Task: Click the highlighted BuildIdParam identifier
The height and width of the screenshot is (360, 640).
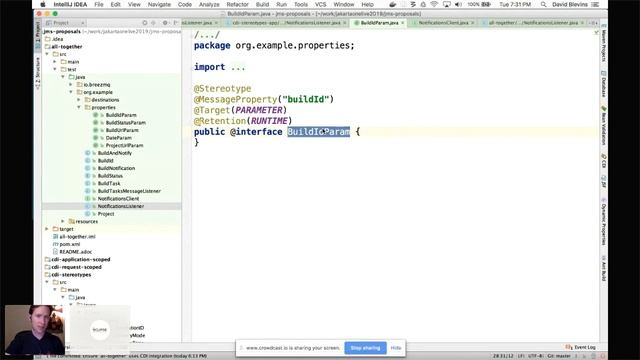Action: pyautogui.click(x=318, y=132)
